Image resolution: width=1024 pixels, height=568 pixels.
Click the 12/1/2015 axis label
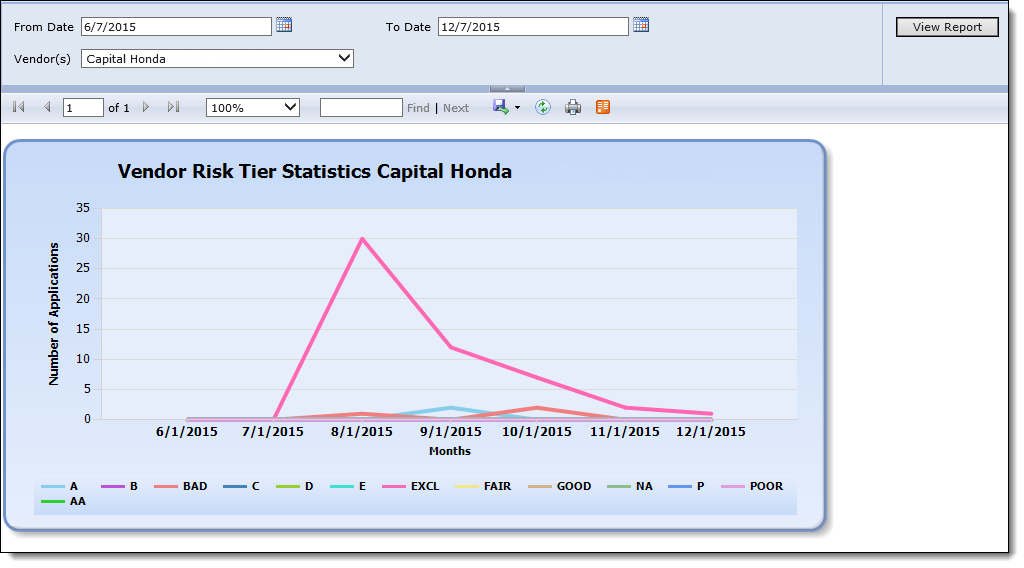pos(711,432)
